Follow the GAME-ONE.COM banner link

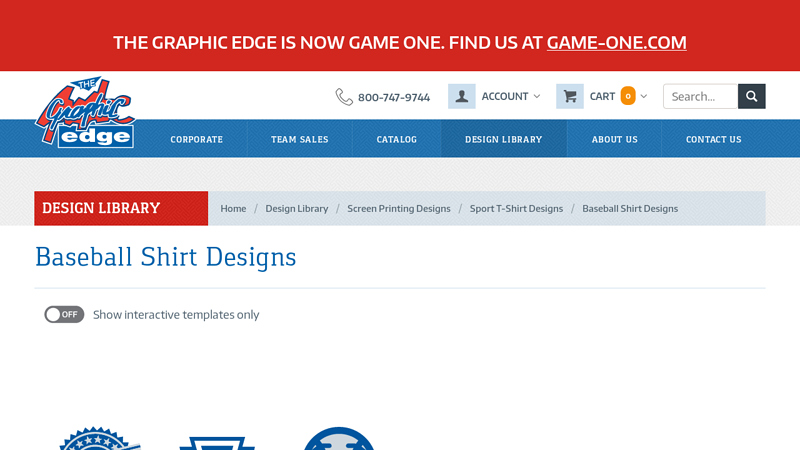coord(616,42)
